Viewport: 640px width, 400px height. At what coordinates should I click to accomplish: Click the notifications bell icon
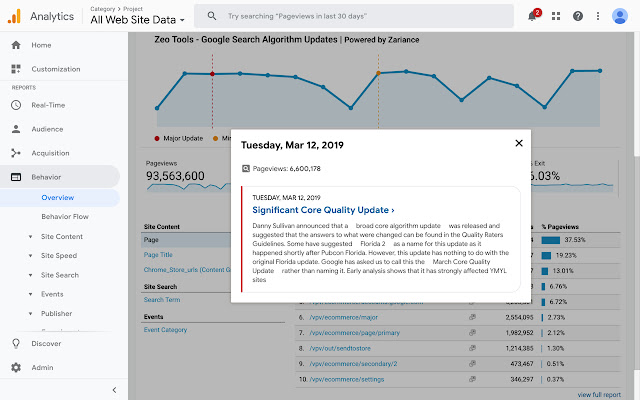click(533, 16)
